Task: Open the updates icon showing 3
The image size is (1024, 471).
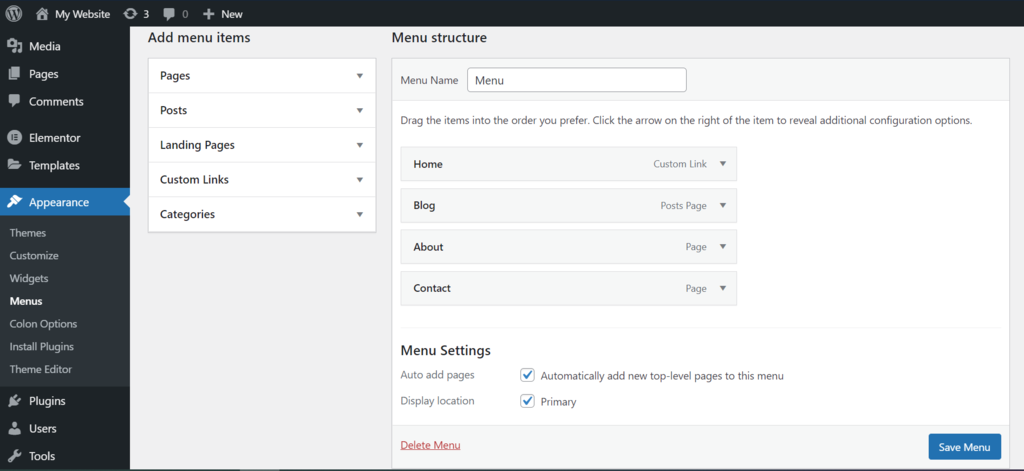Action: pos(130,14)
